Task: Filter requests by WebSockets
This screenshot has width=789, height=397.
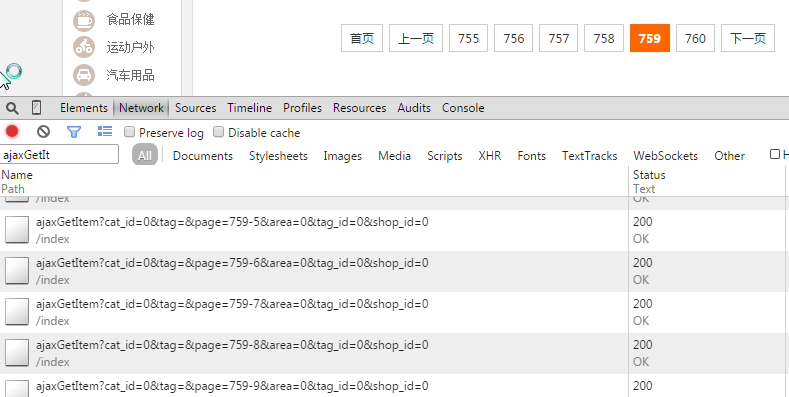Action: pos(666,156)
